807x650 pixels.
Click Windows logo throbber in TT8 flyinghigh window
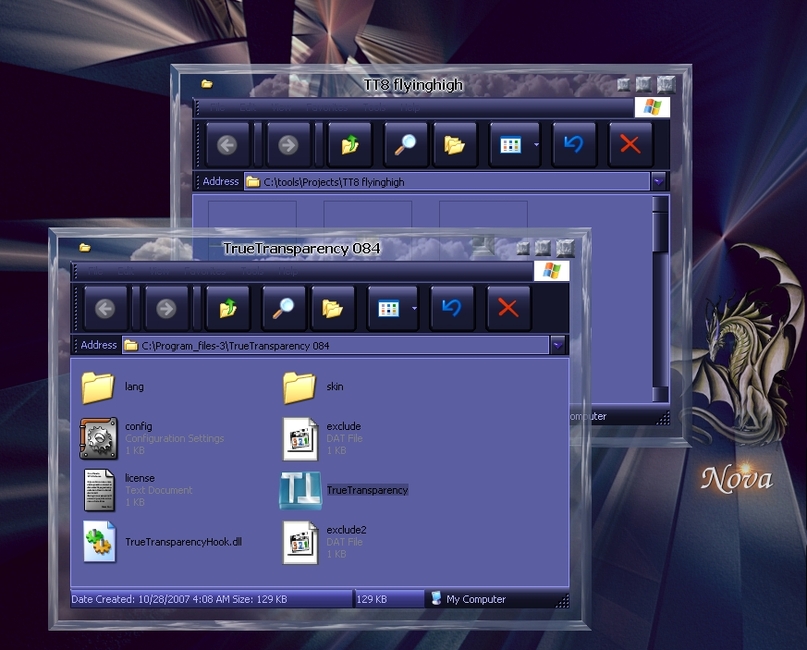652,107
